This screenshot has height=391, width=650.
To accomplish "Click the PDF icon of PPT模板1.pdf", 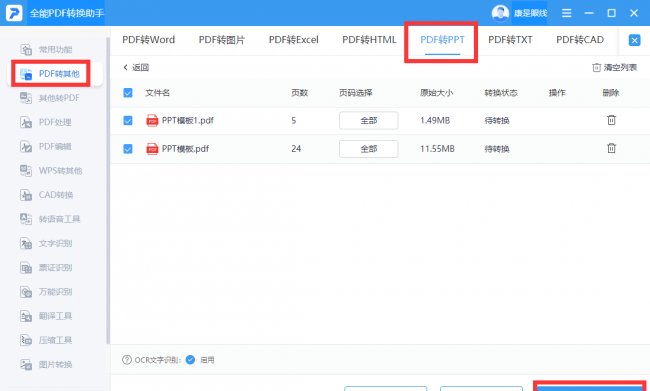I will (x=152, y=121).
